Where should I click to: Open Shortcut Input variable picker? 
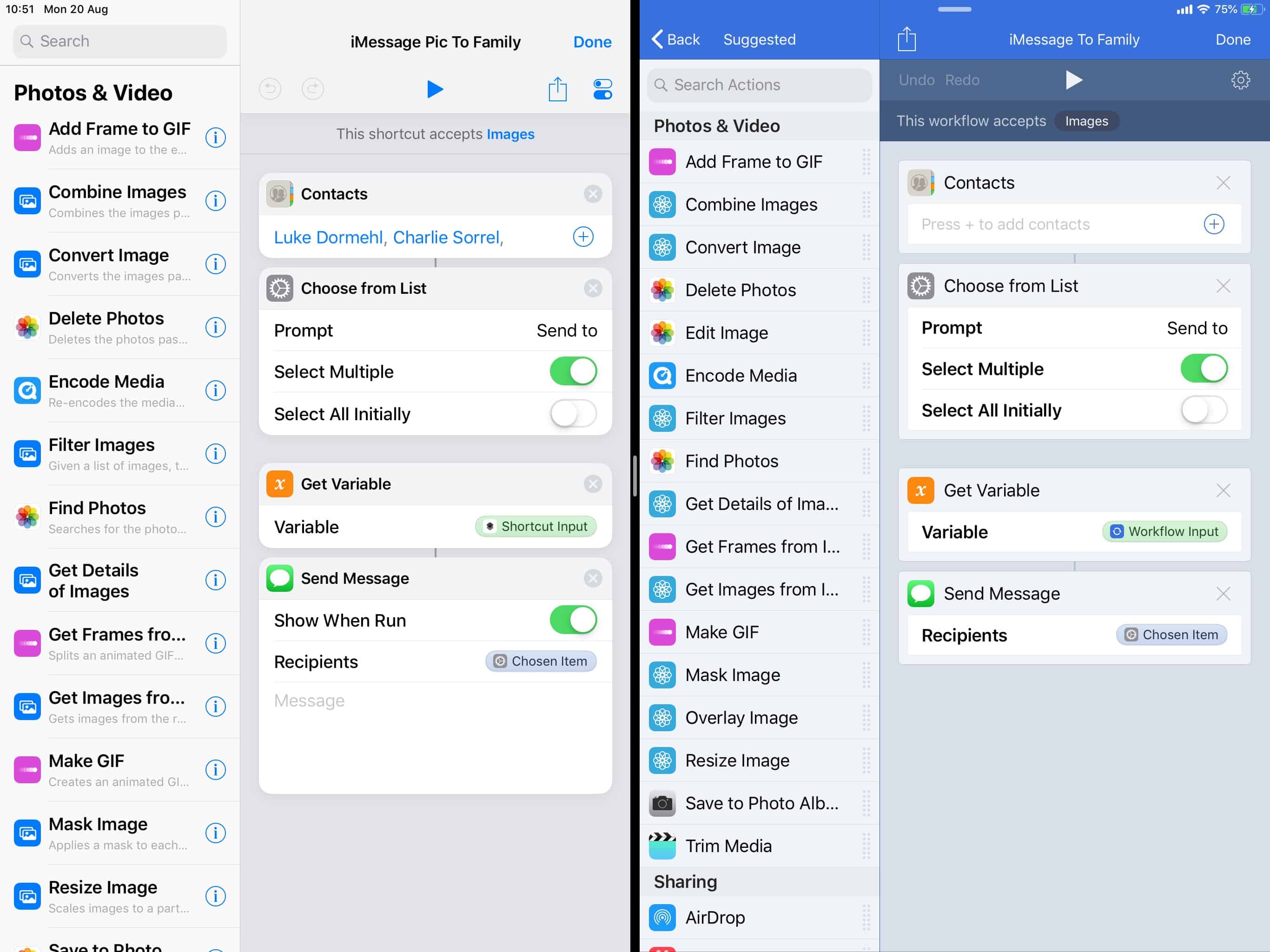[536, 527]
